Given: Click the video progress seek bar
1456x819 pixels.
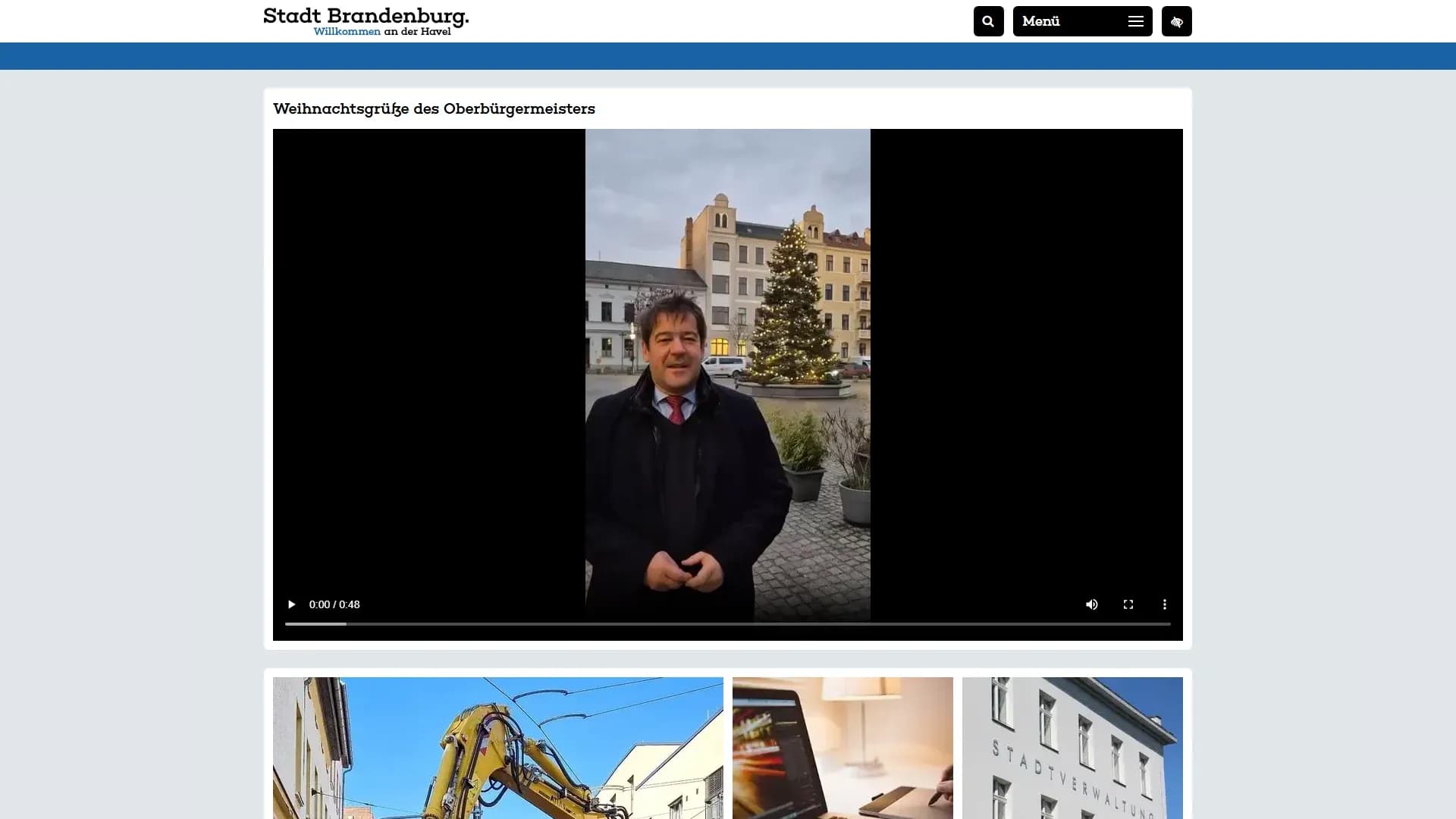Looking at the screenshot, I should click(726, 624).
